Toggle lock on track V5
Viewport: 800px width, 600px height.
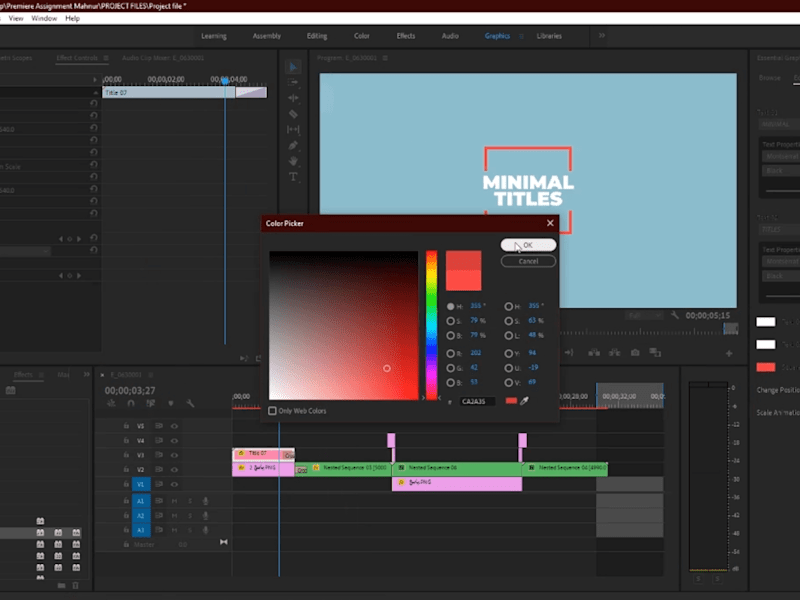[126, 426]
